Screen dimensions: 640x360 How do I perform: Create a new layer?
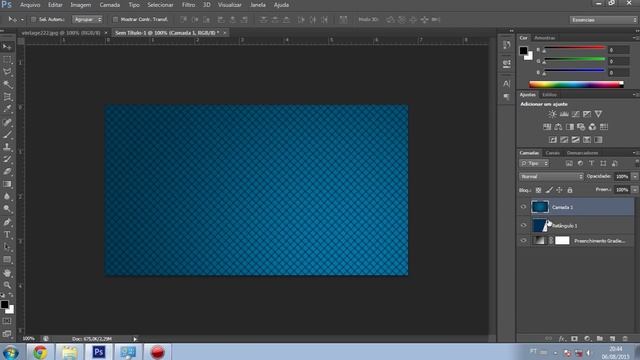coord(612,339)
